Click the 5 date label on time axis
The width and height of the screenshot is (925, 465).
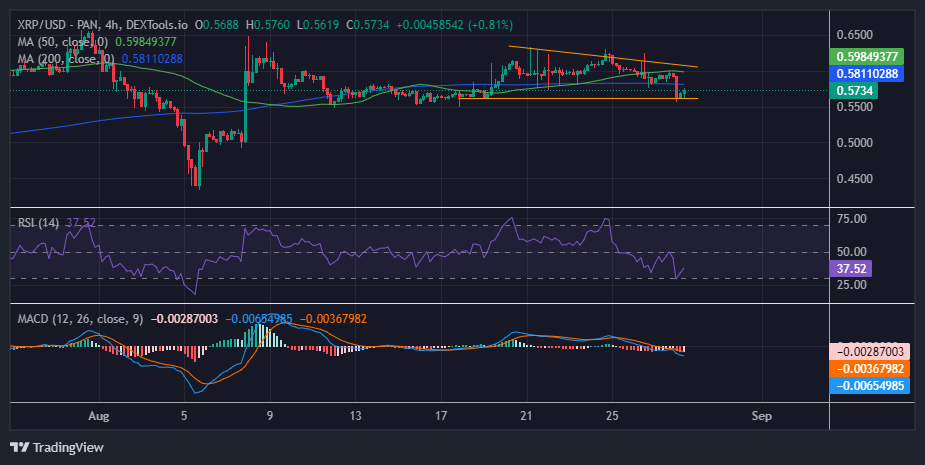point(184,416)
